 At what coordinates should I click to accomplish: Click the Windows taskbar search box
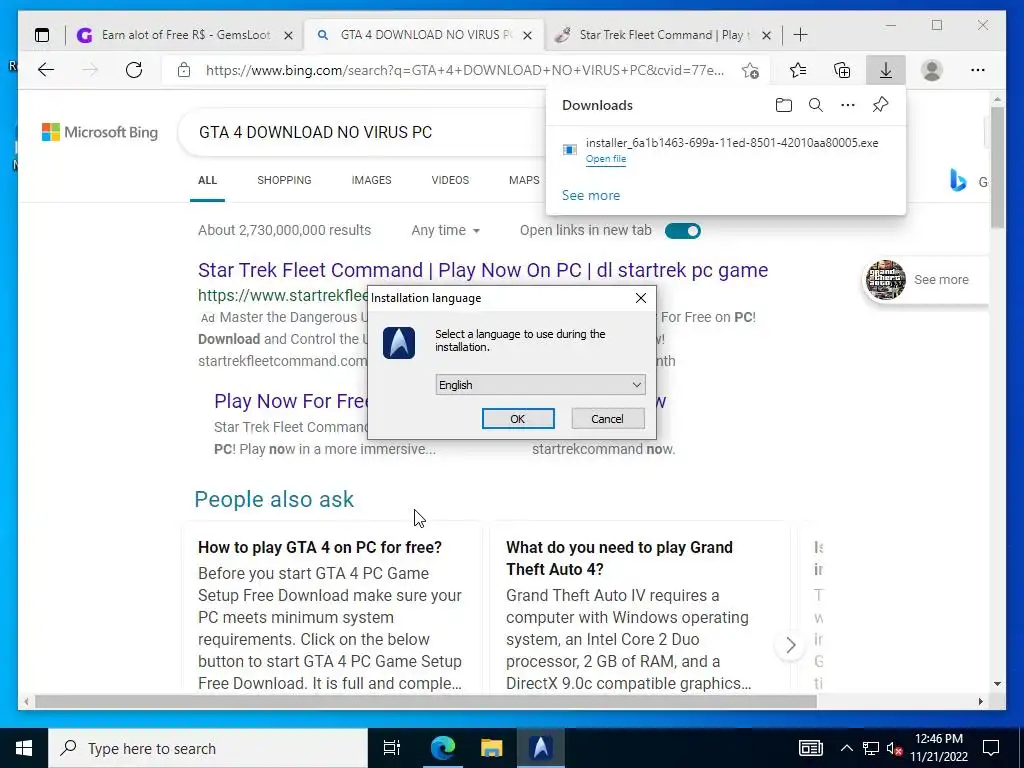(208, 748)
